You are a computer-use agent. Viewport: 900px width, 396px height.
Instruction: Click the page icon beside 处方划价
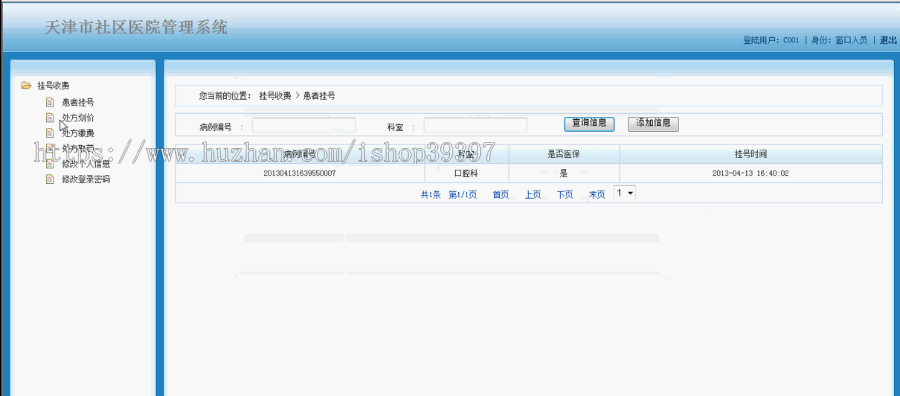click(50, 118)
